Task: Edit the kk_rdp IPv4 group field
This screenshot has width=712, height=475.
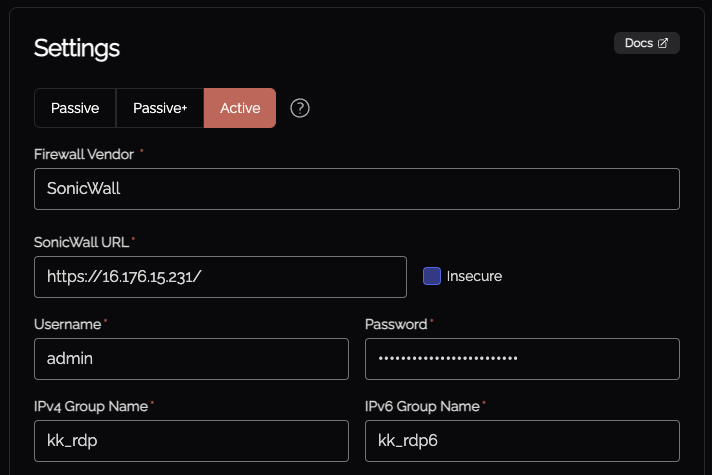Action: [x=191, y=441]
